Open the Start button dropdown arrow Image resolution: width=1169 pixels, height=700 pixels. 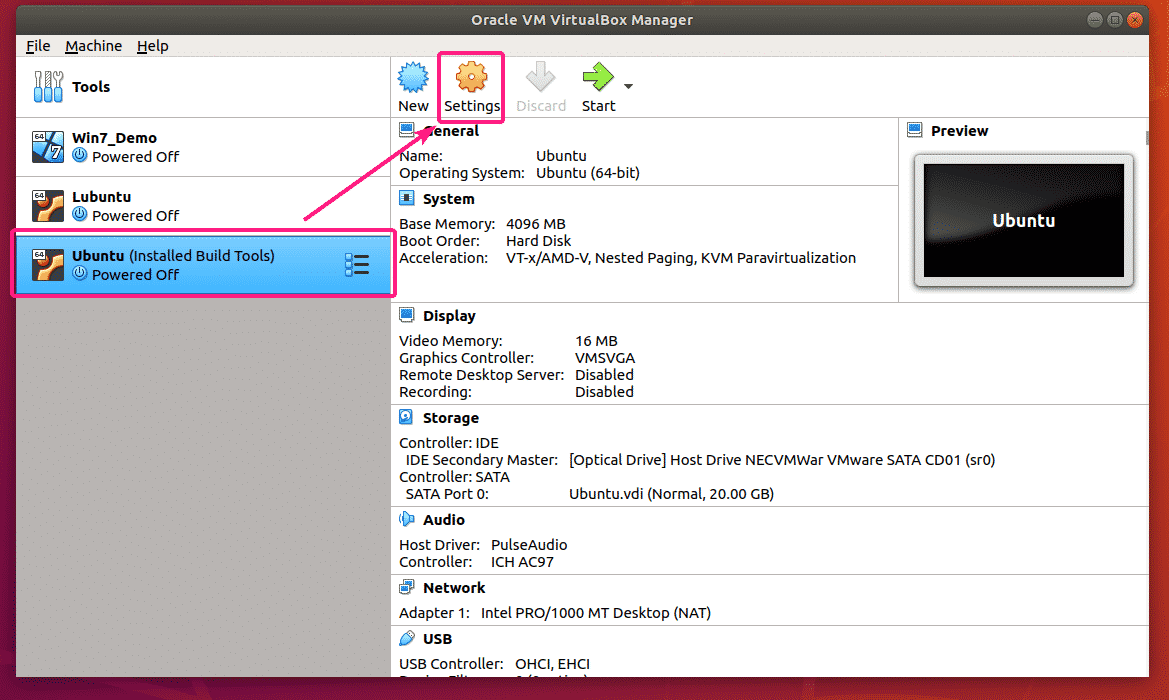tap(628, 86)
